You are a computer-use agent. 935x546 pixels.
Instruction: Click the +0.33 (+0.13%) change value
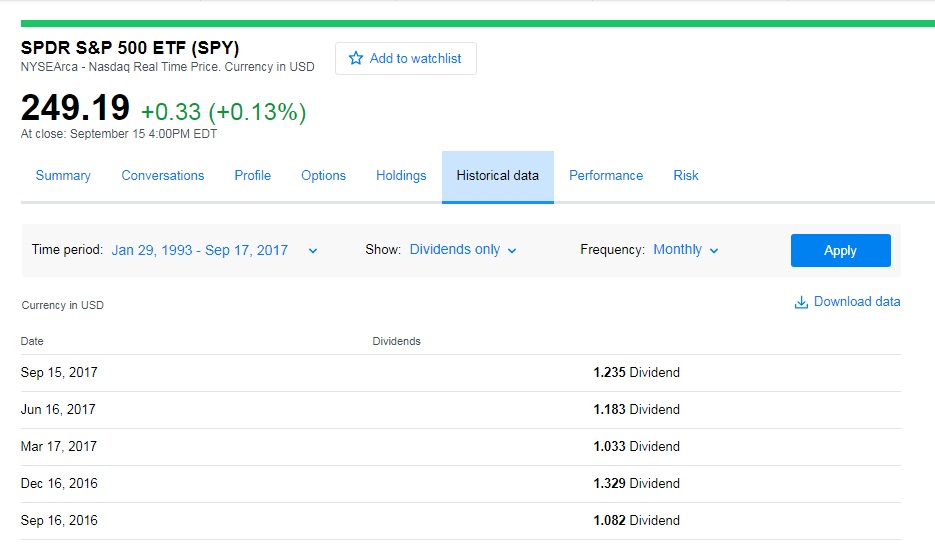click(224, 111)
